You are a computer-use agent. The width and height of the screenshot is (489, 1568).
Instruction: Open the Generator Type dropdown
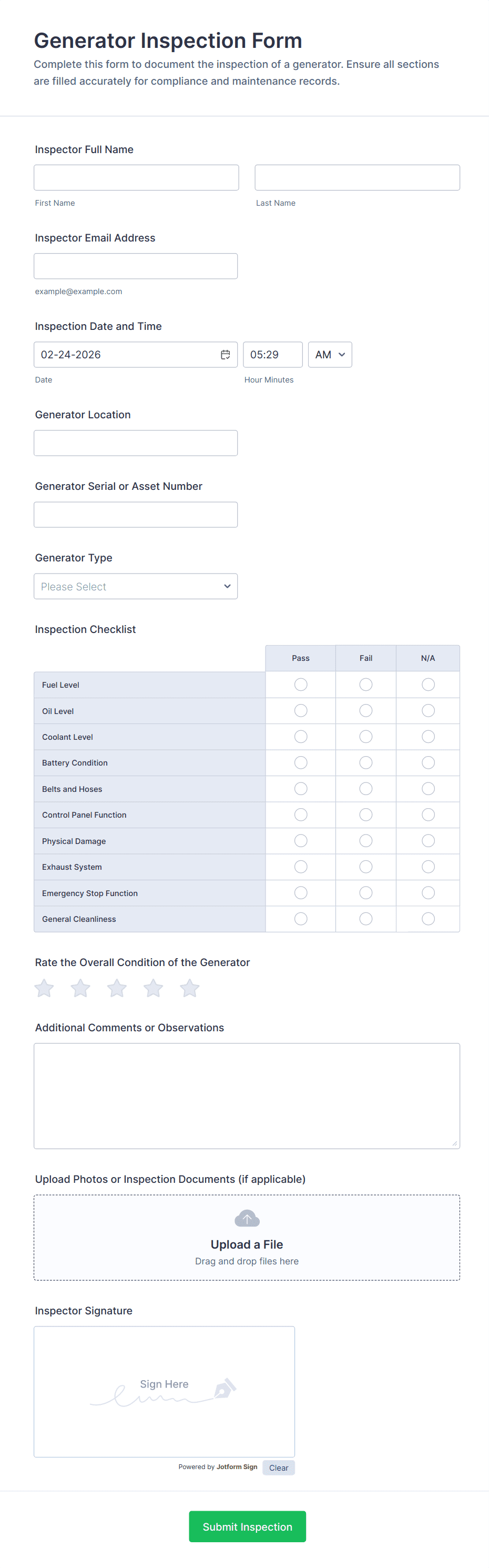click(x=136, y=586)
